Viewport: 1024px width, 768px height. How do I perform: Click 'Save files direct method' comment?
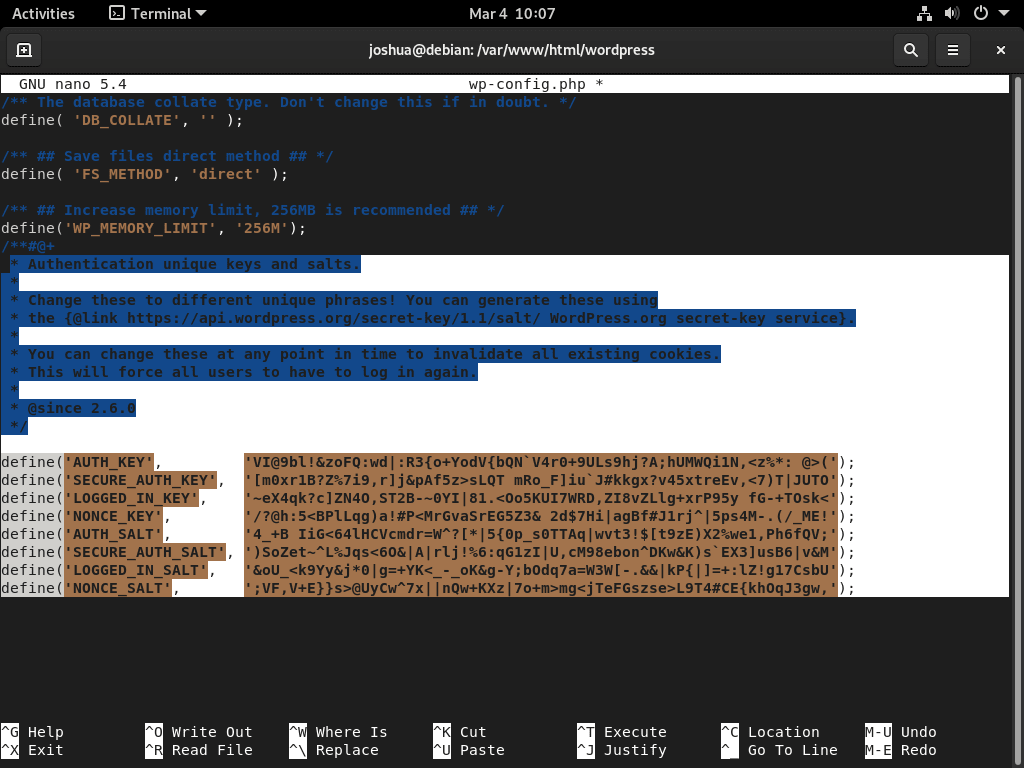[x=167, y=156]
